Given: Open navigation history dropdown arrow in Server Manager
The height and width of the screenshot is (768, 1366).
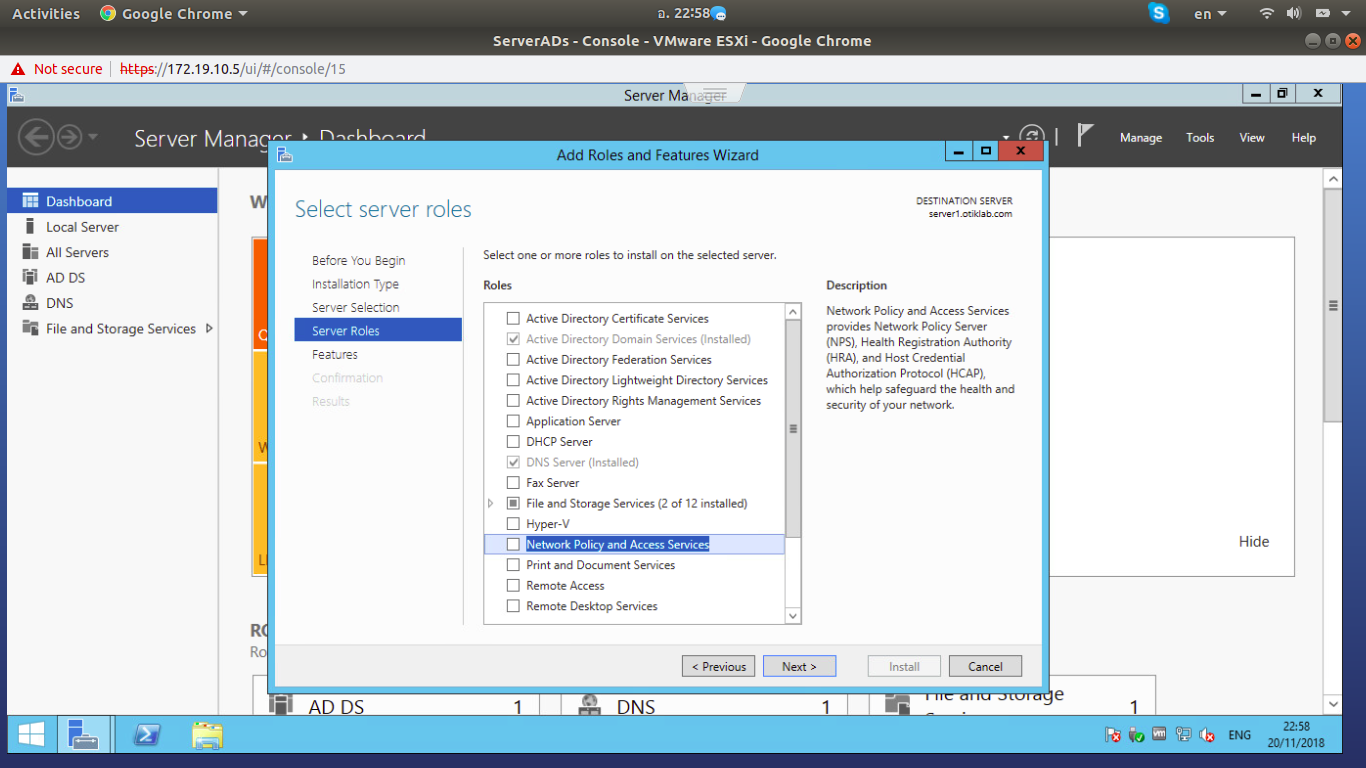Looking at the screenshot, I should pyautogui.click(x=93, y=136).
